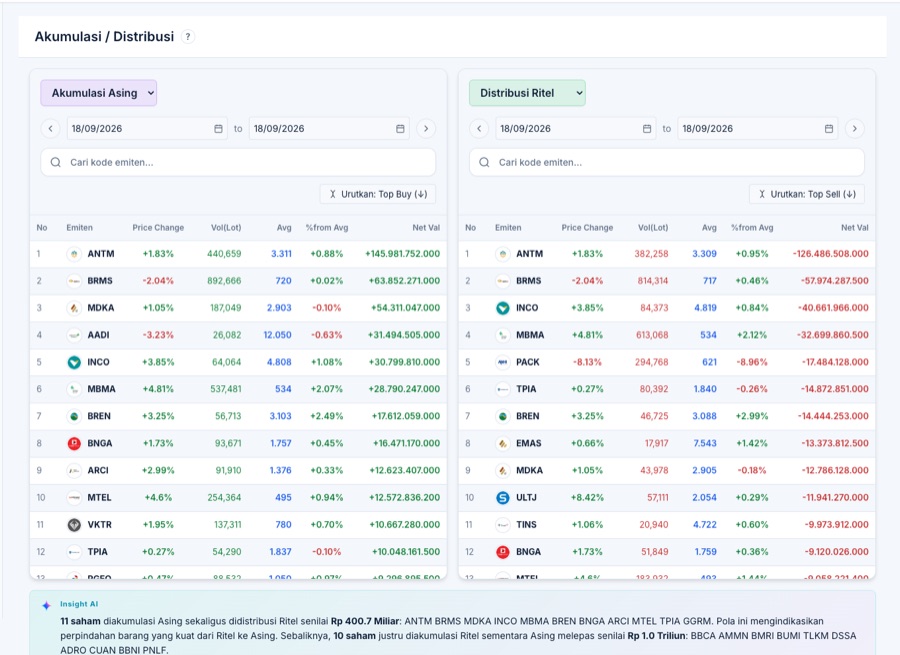
Task: Click the end date field in Distribusi Ritel
Action: (758, 129)
